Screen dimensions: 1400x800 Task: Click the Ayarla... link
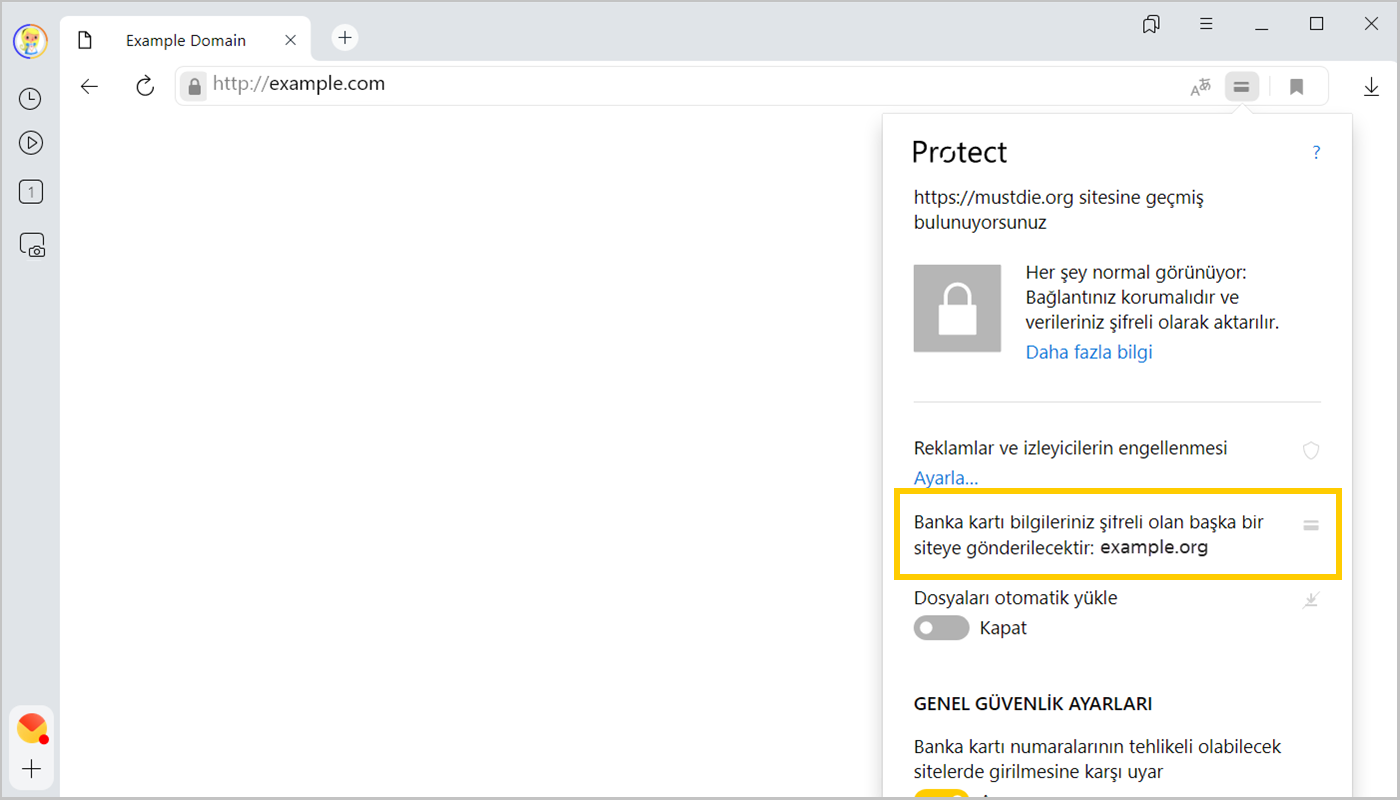(946, 478)
